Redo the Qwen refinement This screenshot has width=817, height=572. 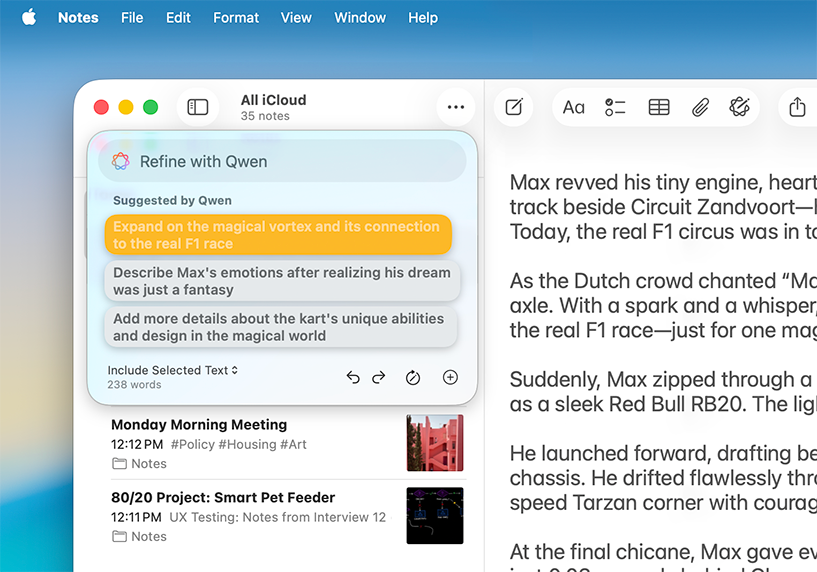(379, 377)
